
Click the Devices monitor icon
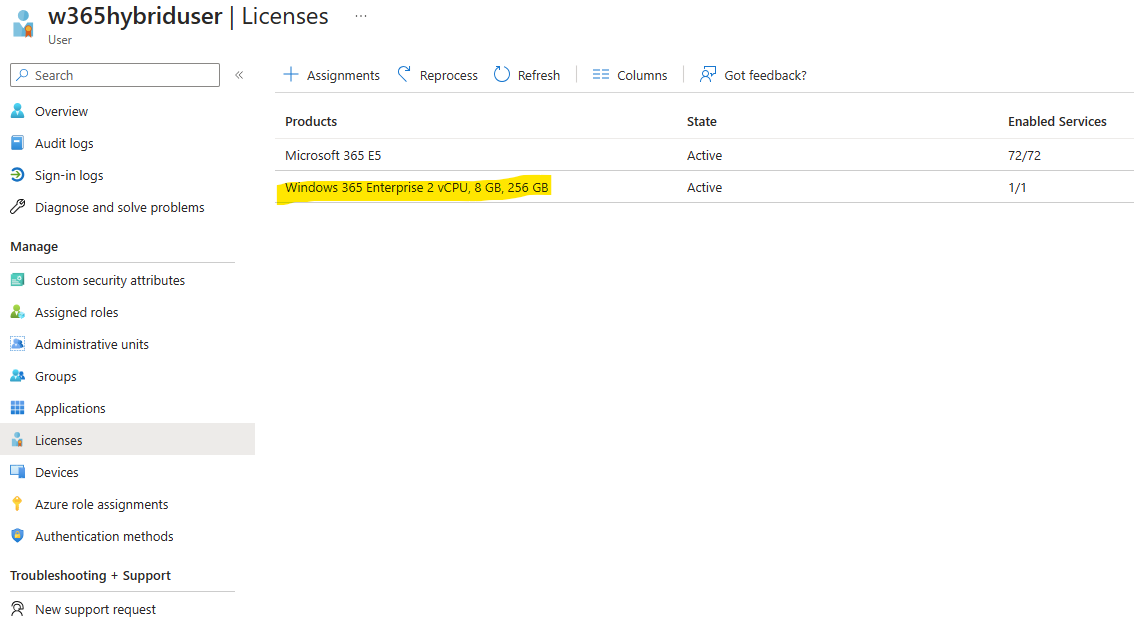(x=17, y=471)
